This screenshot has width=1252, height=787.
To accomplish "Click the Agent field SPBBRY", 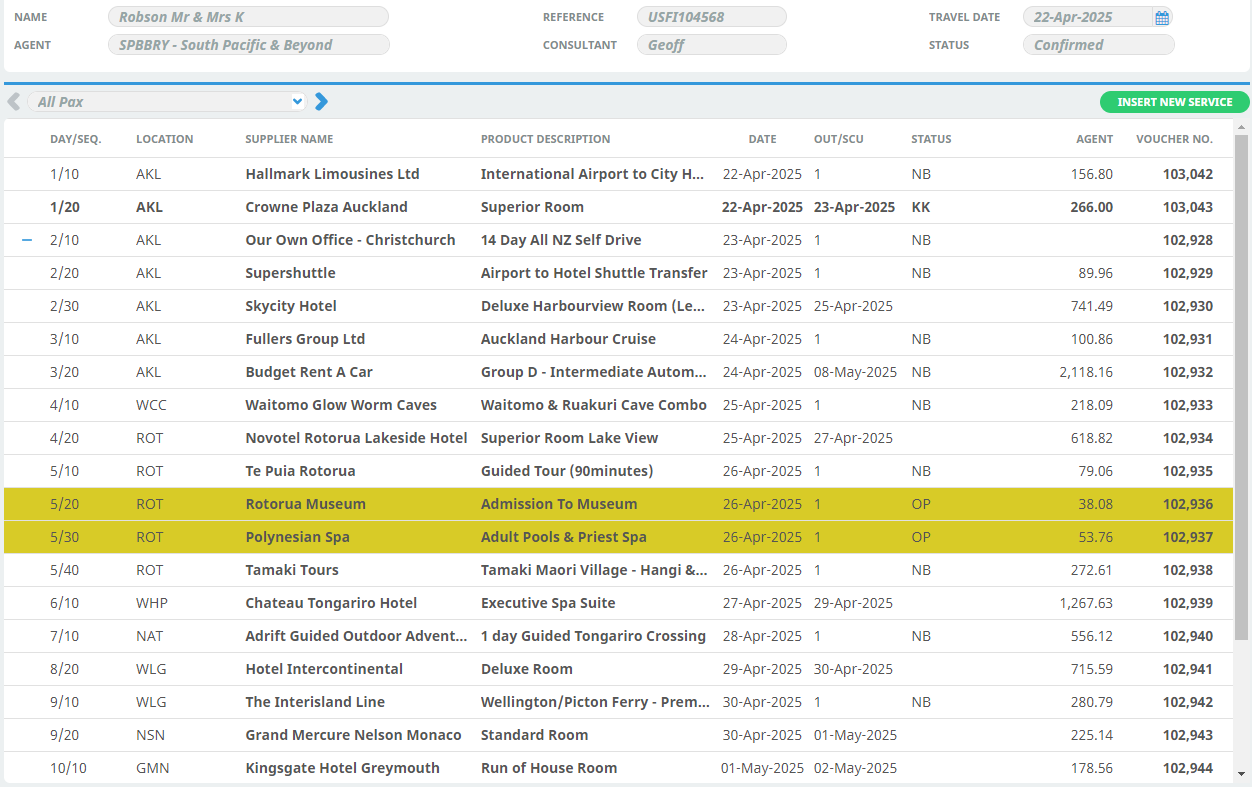I will tap(247, 45).
